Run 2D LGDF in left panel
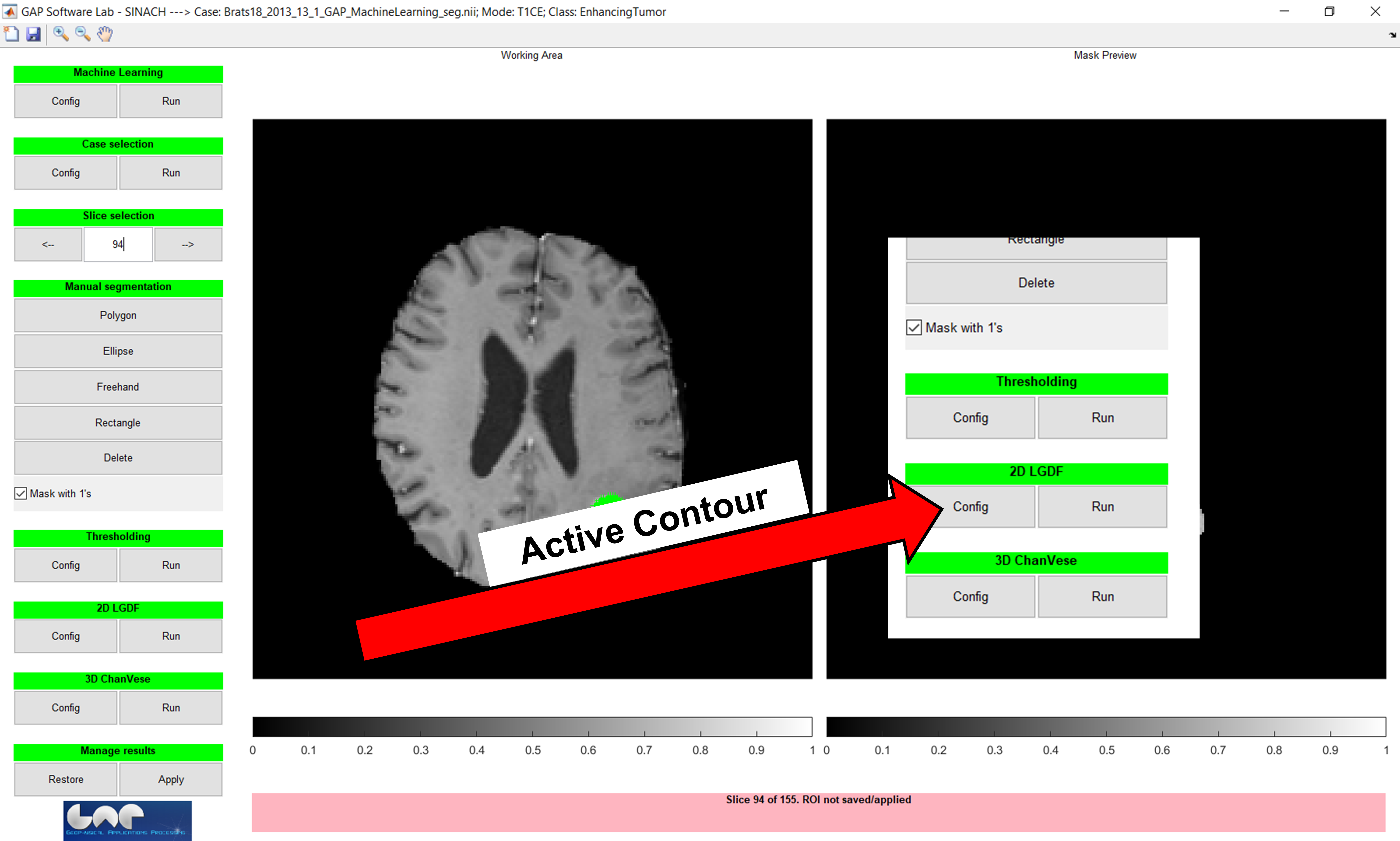1400x841 pixels. tap(171, 636)
